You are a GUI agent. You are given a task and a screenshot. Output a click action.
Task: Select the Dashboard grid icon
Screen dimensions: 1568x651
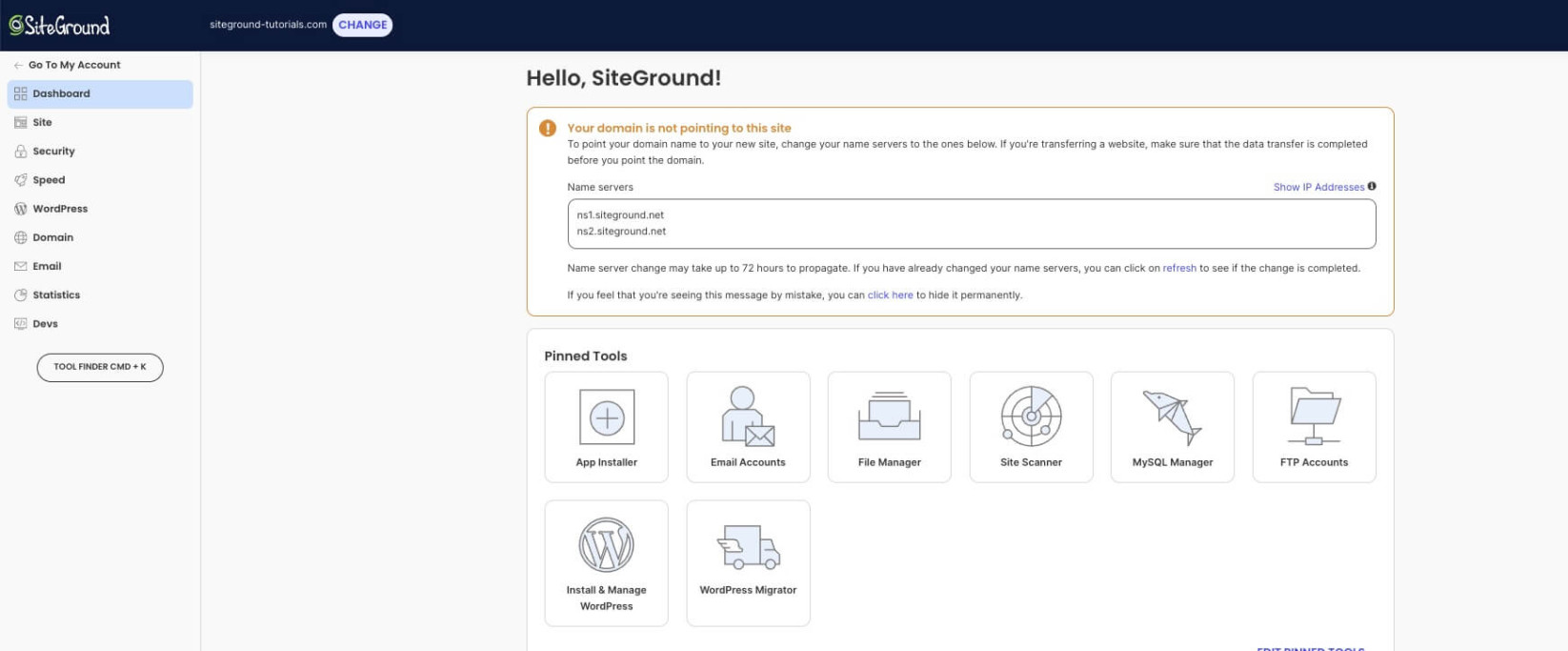click(21, 93)
